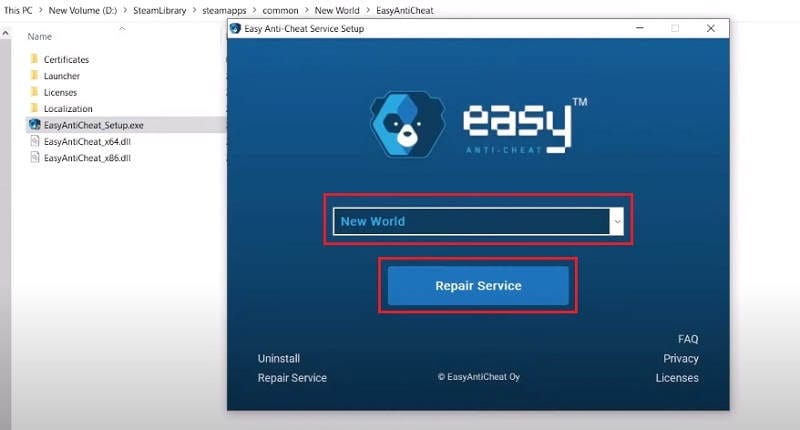This screenshot has width=800, height=430.
Task: Minimize the Easy Anti-Cheat setup window
Action: [x=640, y=28]
